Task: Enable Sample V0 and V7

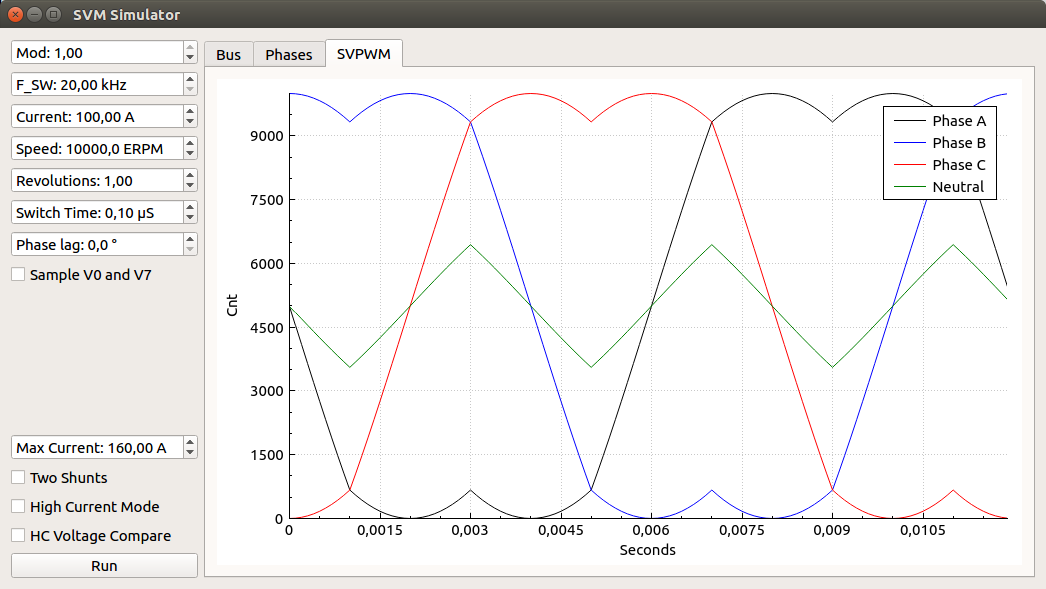Action: pos(17,274)
